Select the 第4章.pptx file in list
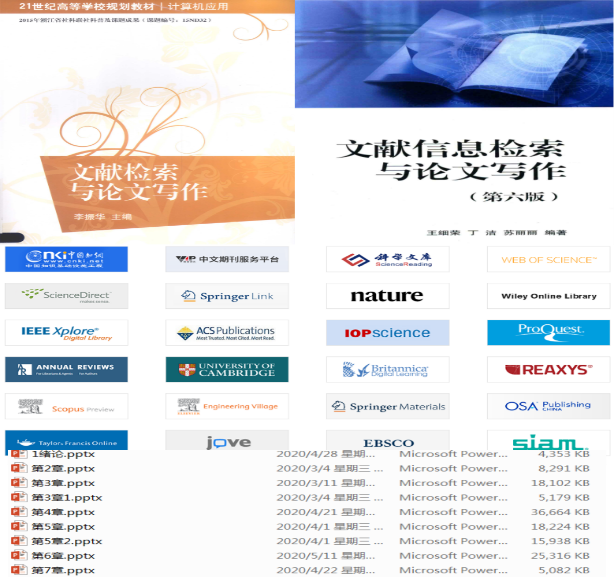The height and width of the screenshot is (577, 614). click(63, 512)
